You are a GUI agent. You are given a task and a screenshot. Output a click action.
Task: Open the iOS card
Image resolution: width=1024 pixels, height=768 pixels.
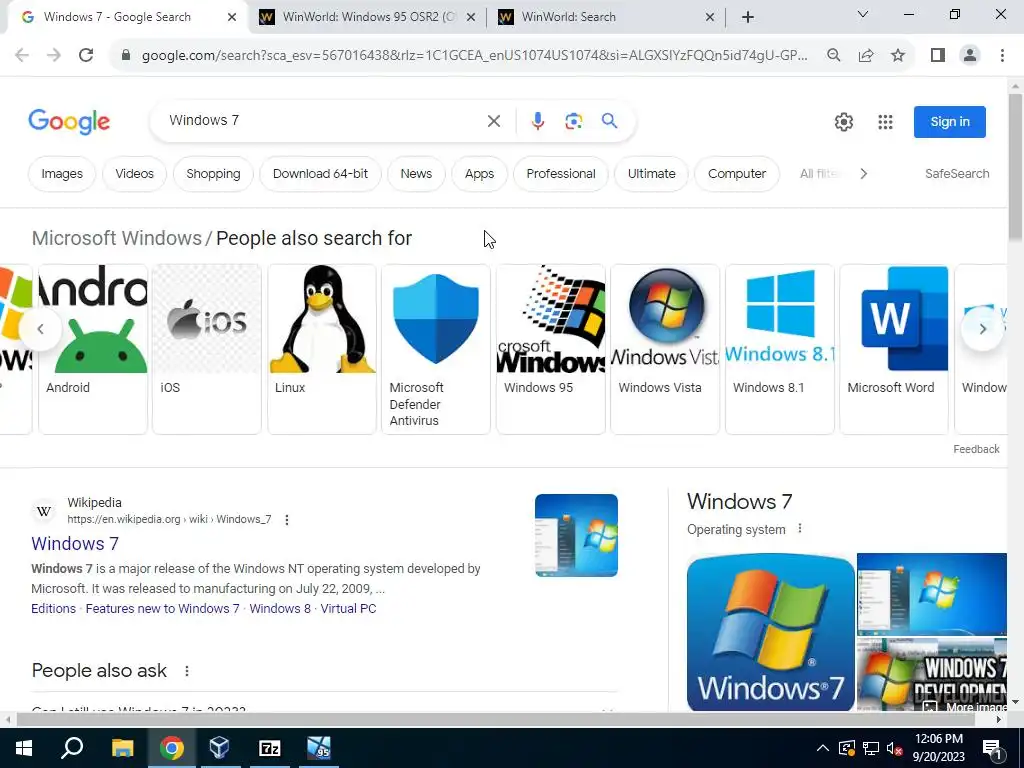point(207,349)
